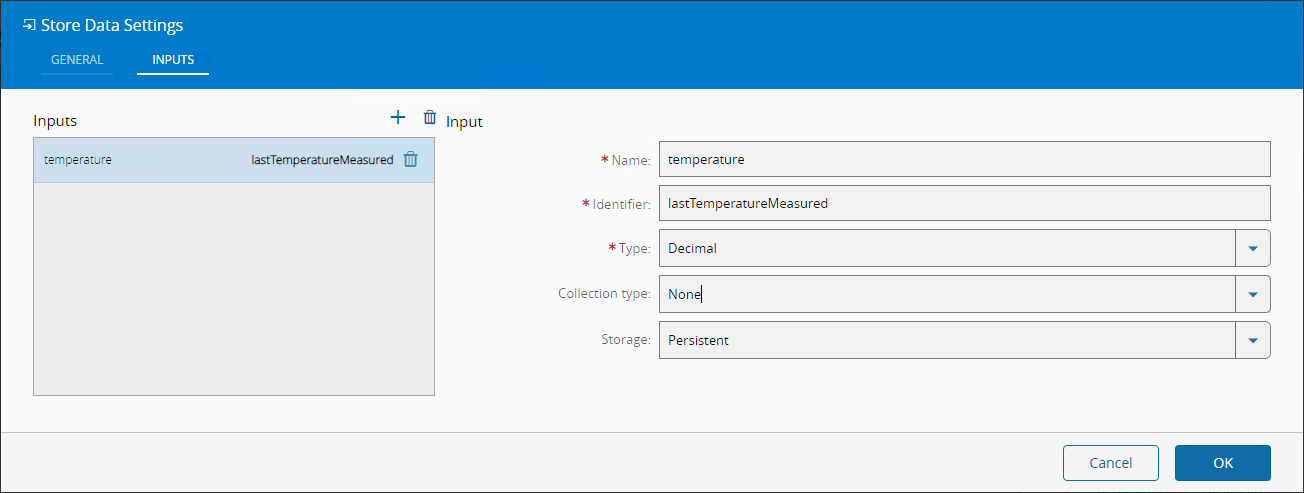Select the INPUTS tab
This screenshot has height=493, width=1304.
tap(173, 60)
